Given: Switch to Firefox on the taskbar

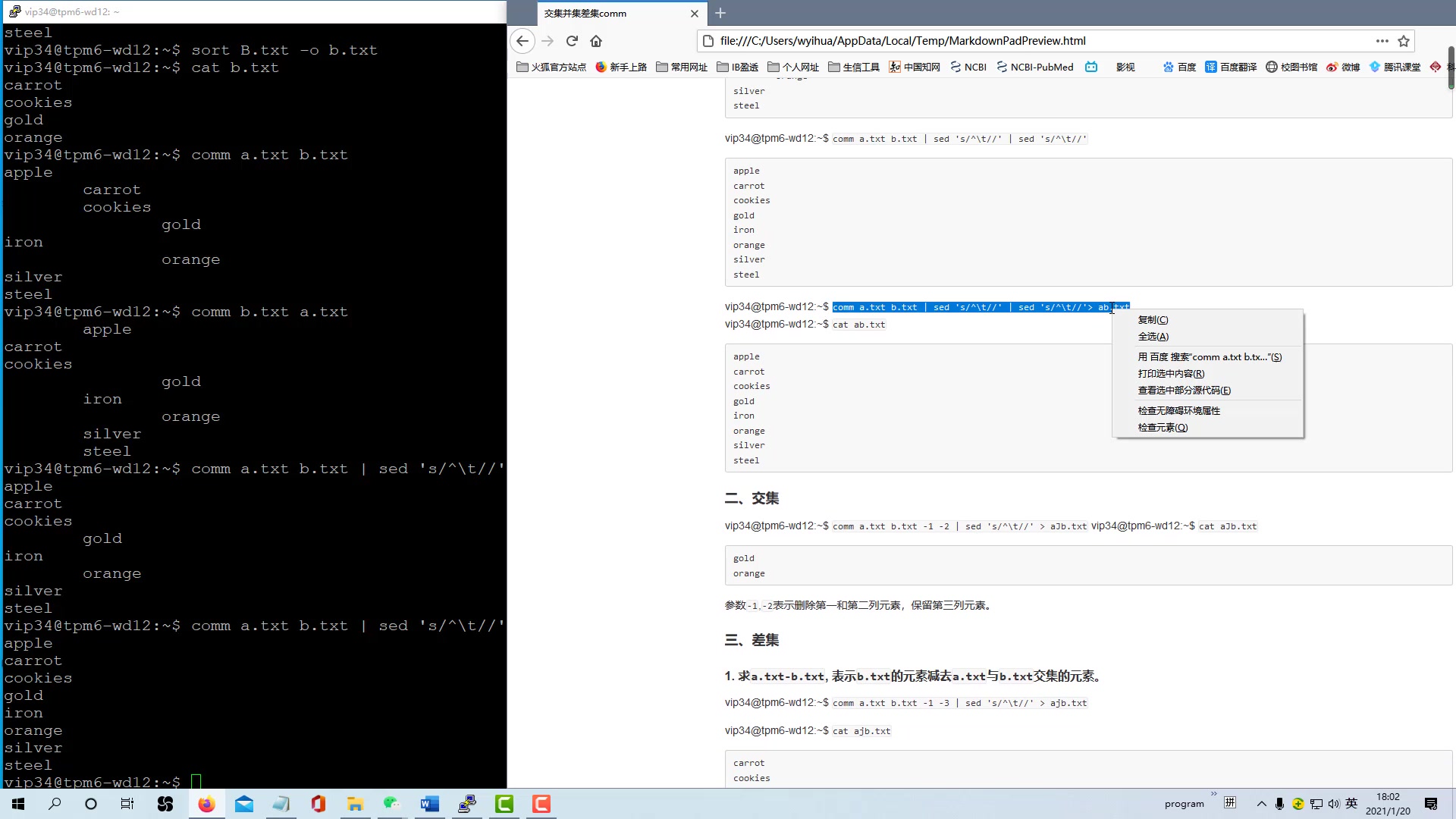Looking at the screenshot, I should [x=206, y=804].
